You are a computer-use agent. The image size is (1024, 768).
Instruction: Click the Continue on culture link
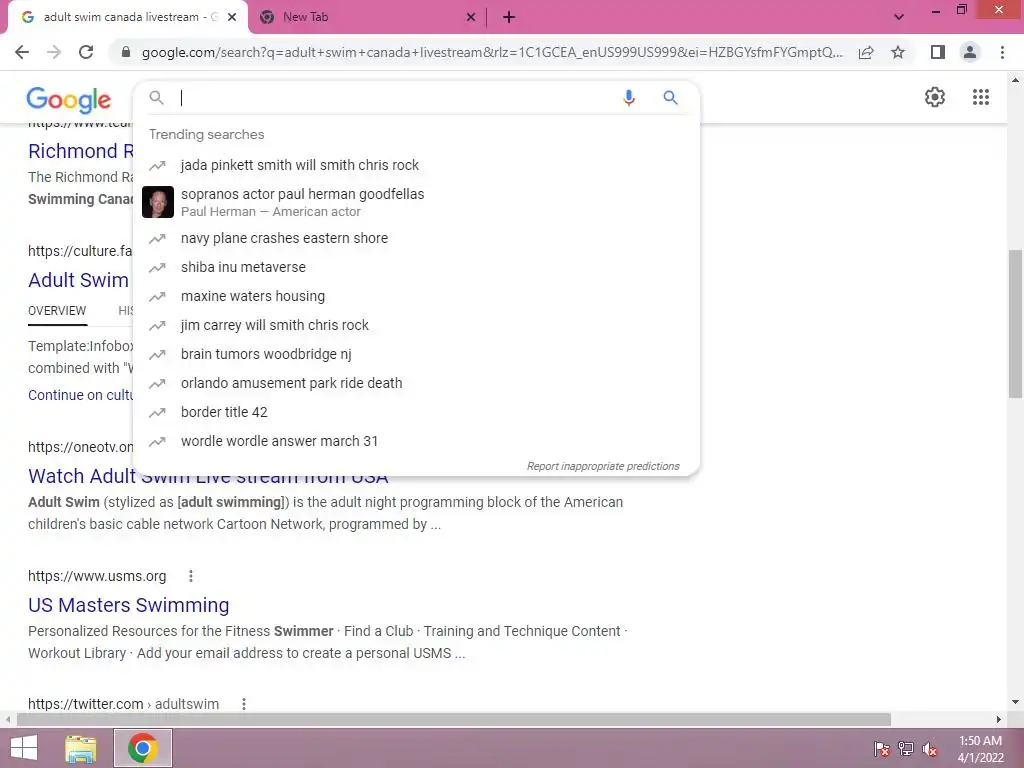(x=80, y=395)
